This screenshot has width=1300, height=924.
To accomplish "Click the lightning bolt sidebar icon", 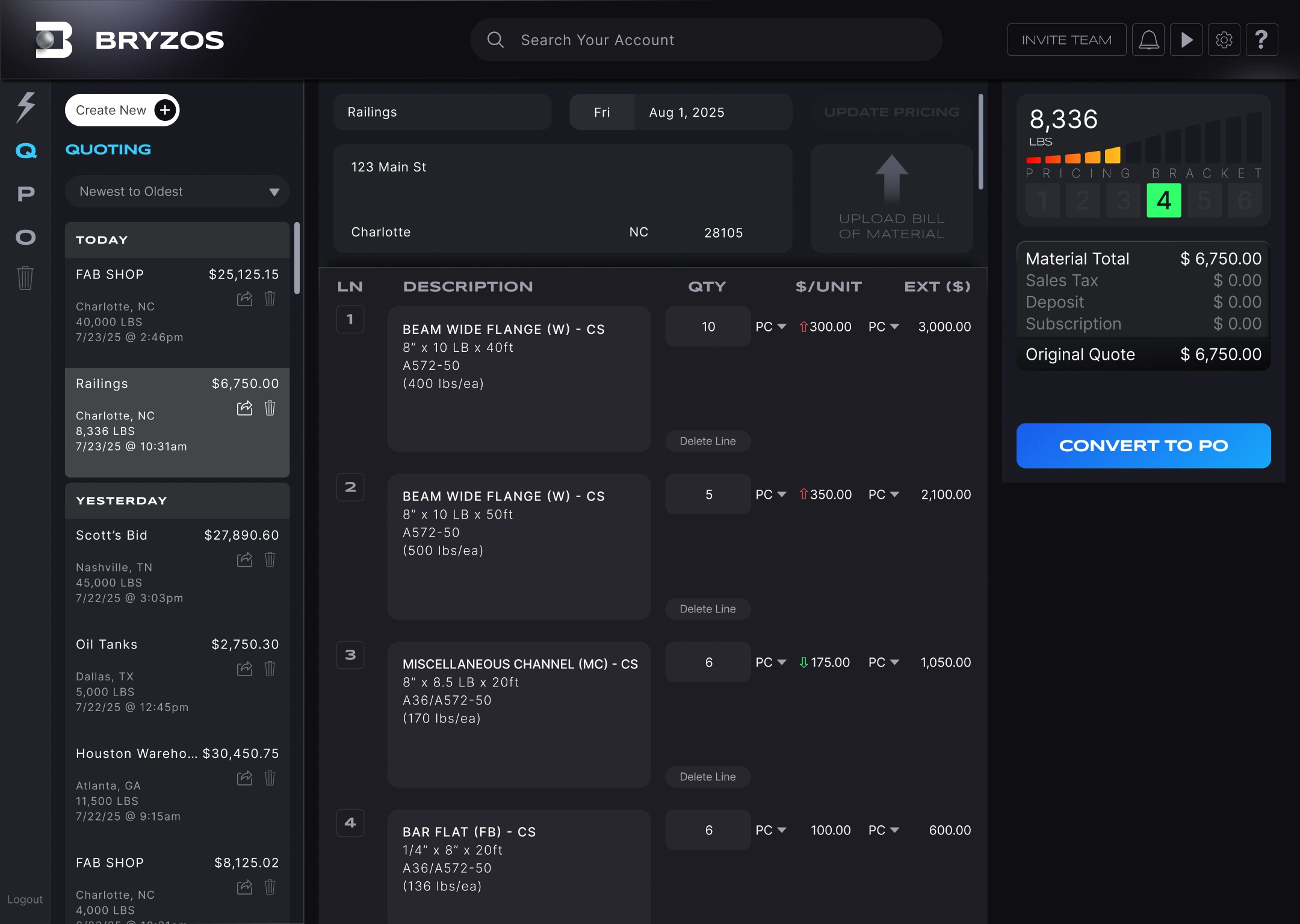I will (x=26, y=108).
